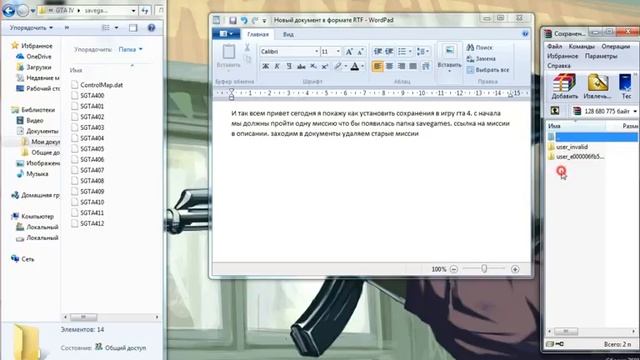
Task: Click the Paste clipboard icon in WordPad
Action: click(229, 52)
